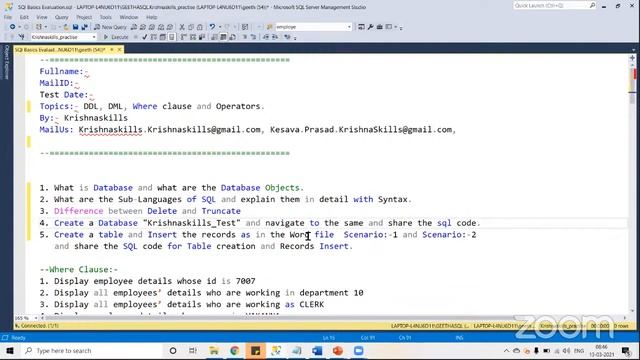This screenshot has height=360, width=640.
Task: Close the SQL Basics Evaluation tab
Action: [120, 49]
